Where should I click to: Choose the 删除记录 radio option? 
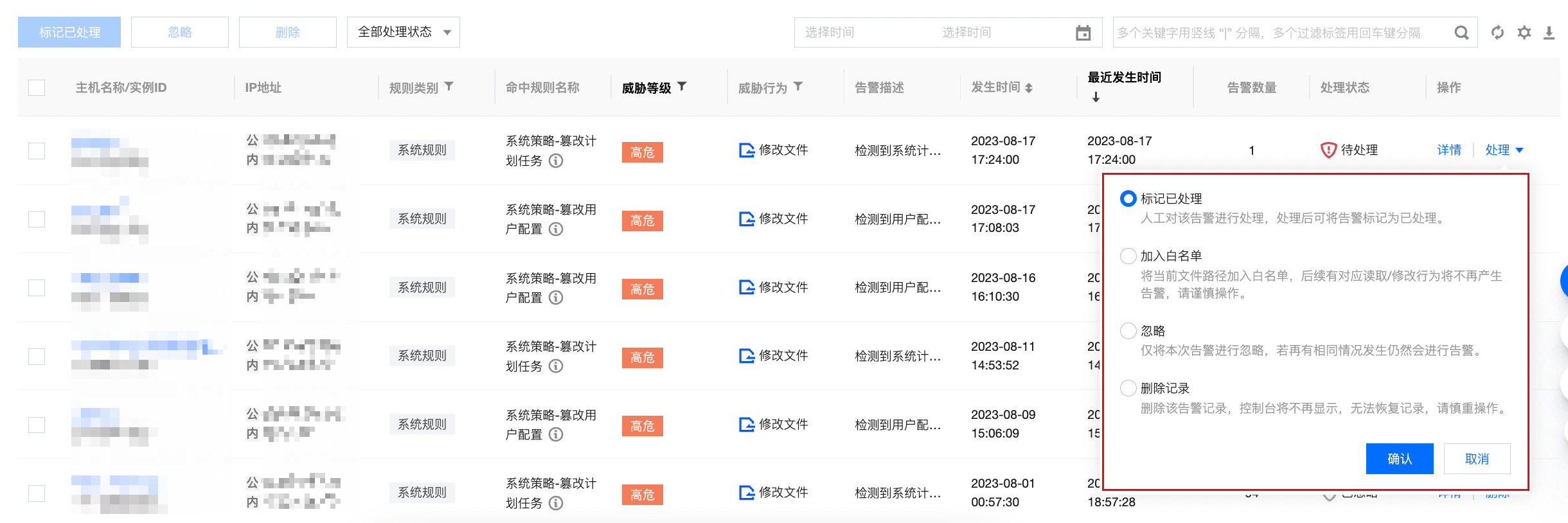tap(1128, 388)
